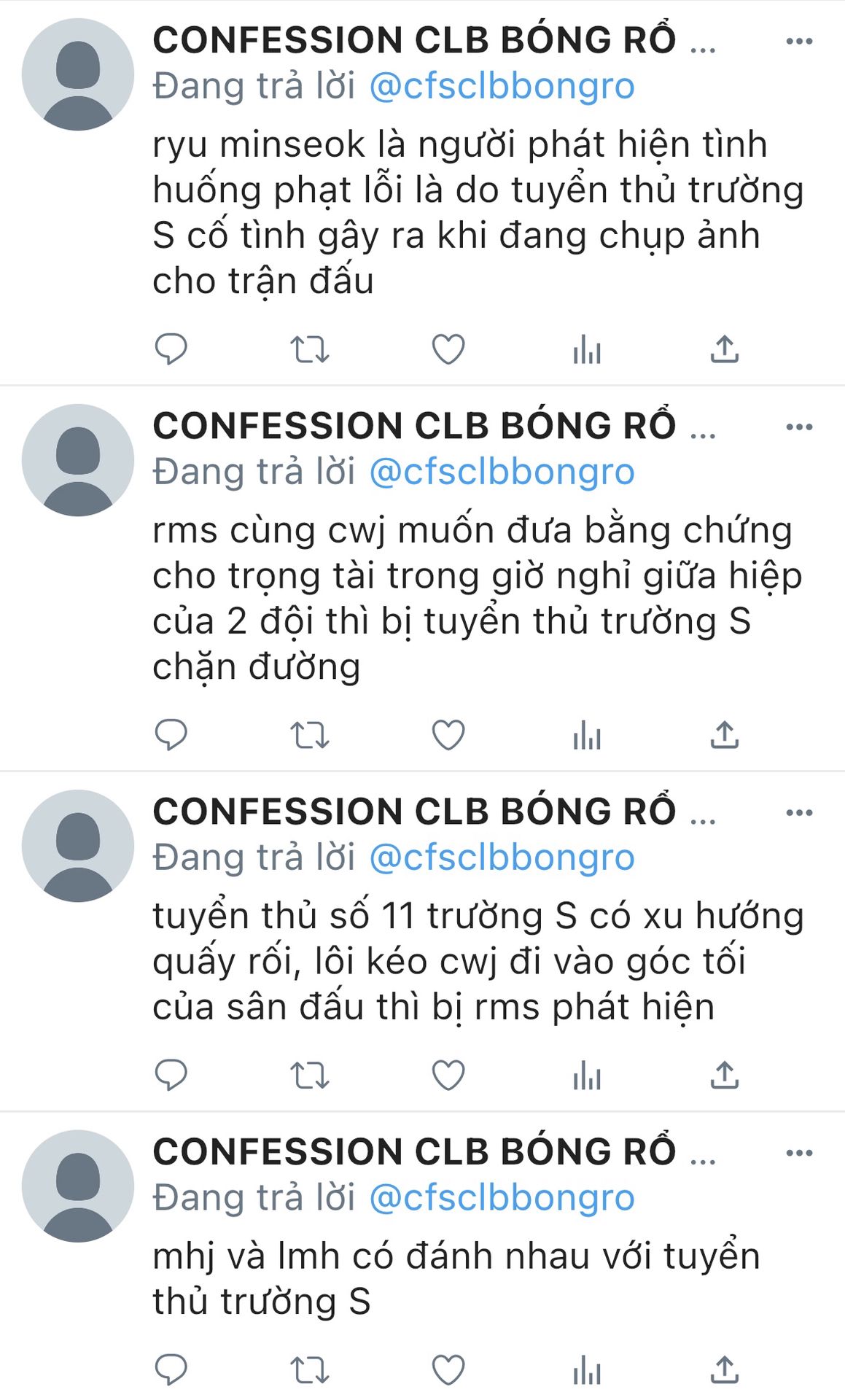Like the tweet starting with 'rms cùng cwj'
Screen dimensions: 845x1400
point(448,734)
